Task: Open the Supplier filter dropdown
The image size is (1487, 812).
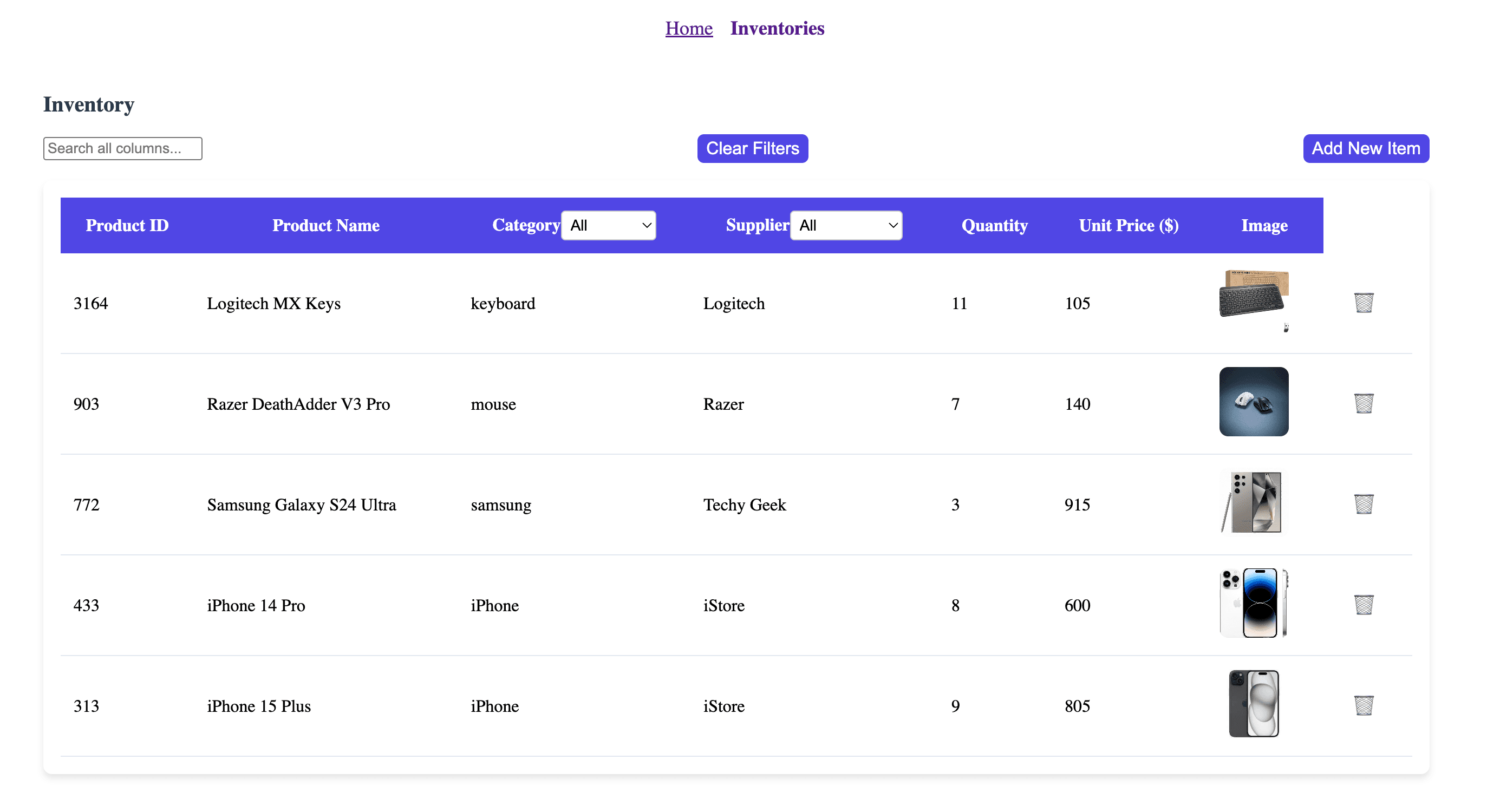Action: [846, 225]
